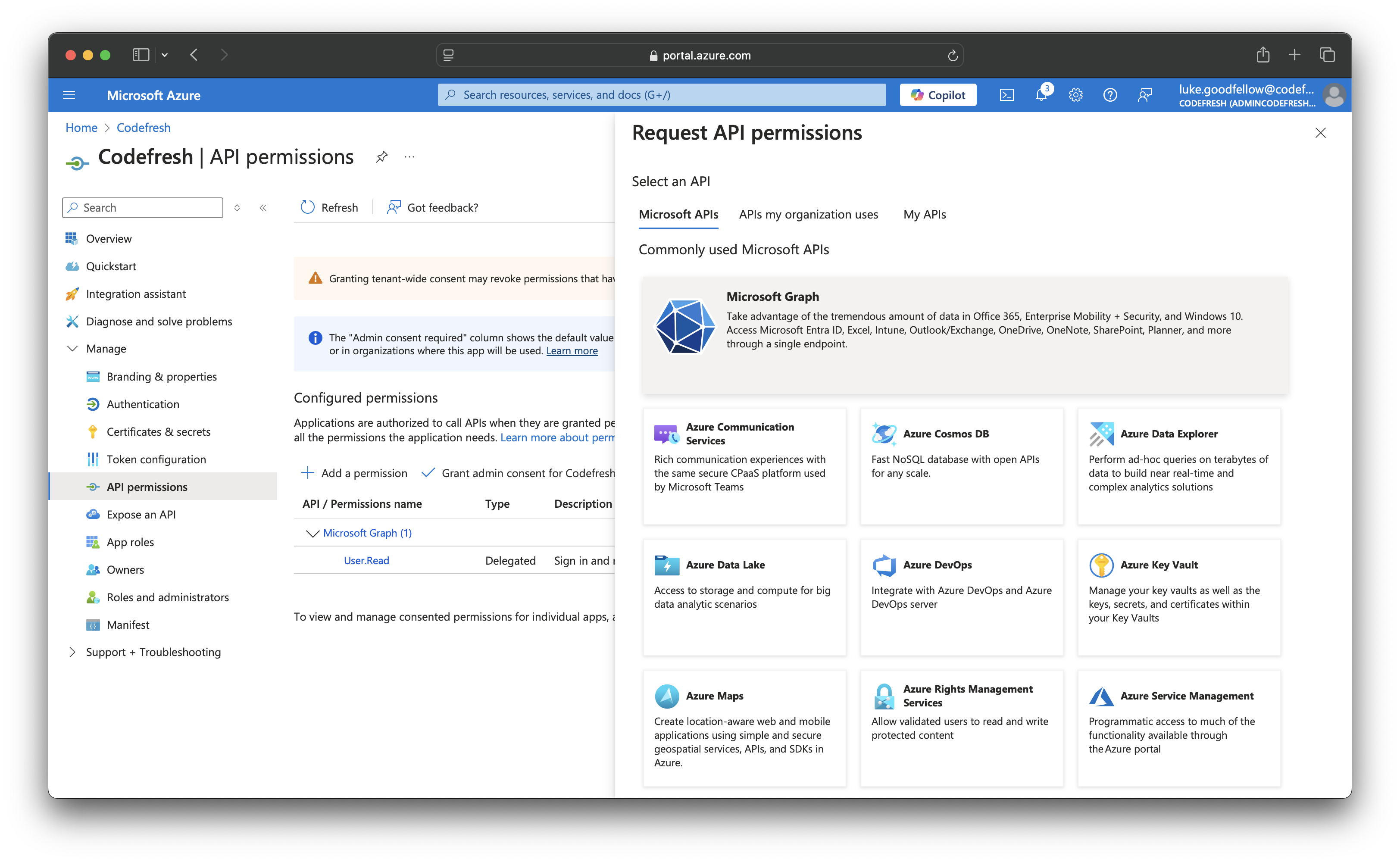Collapse the Microsoft Graph (1) permissions group
Image resolution: width=1400 pixels, height=862 pixels.
coord(312,533)
